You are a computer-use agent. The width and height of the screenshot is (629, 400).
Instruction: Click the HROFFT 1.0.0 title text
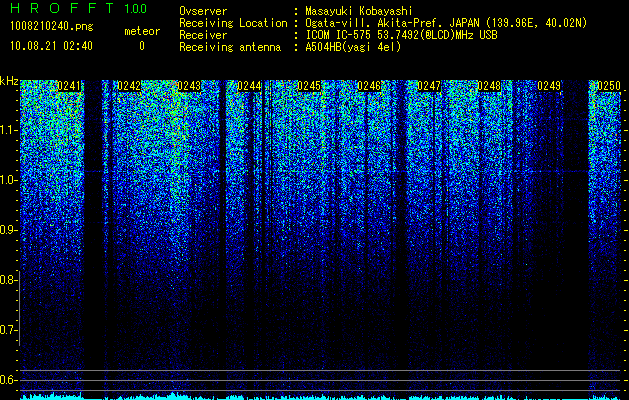pos(79,8)
